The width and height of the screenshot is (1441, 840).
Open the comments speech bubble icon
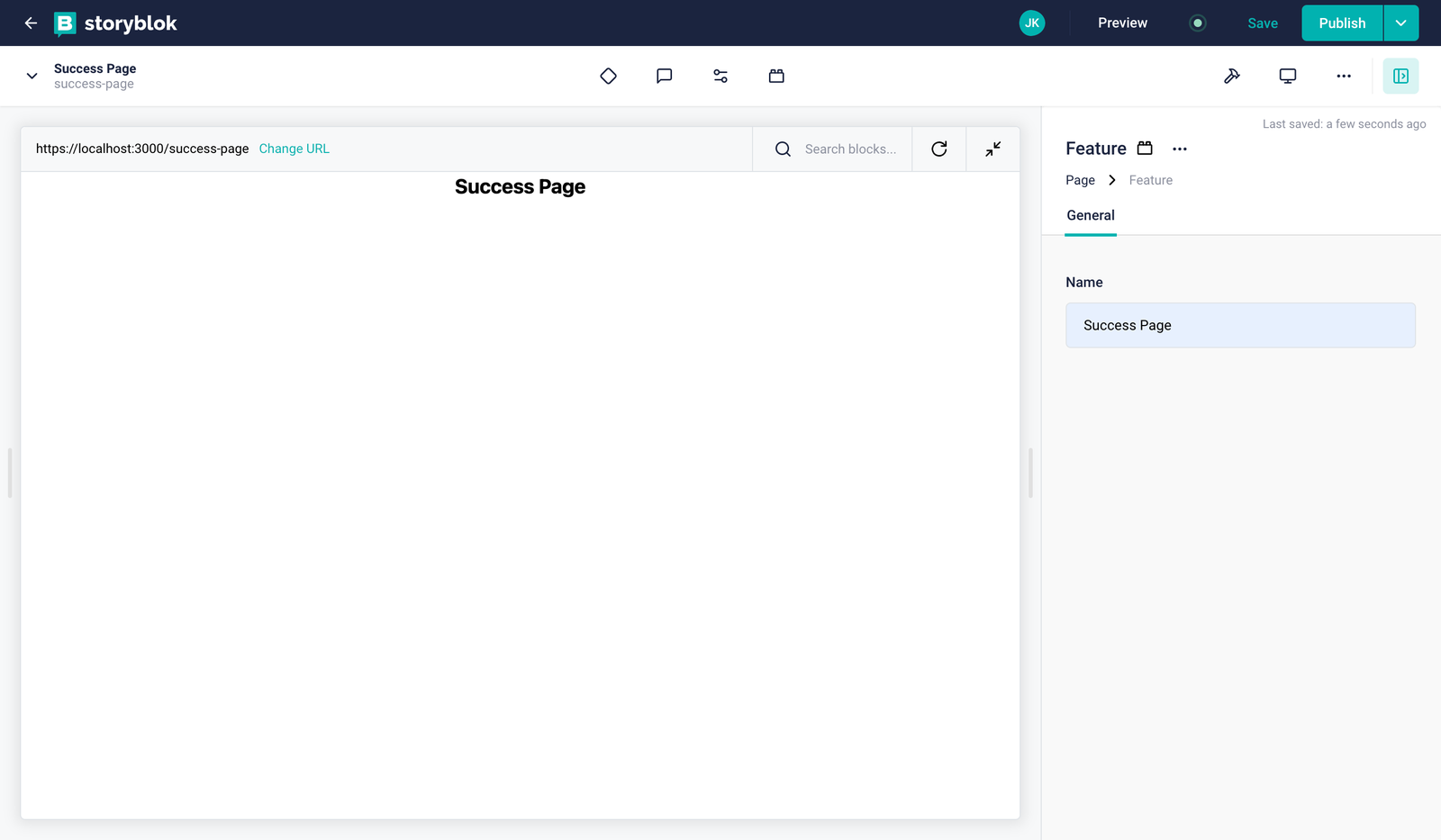[665, 77]
